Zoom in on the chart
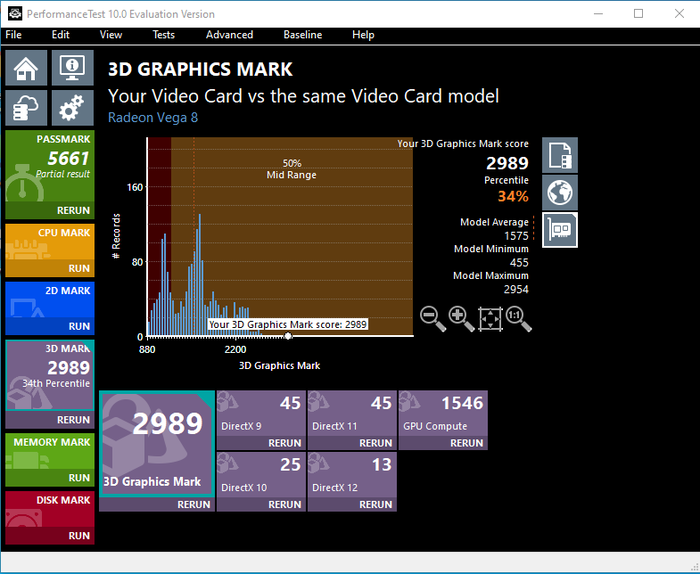 pos(461,319)
